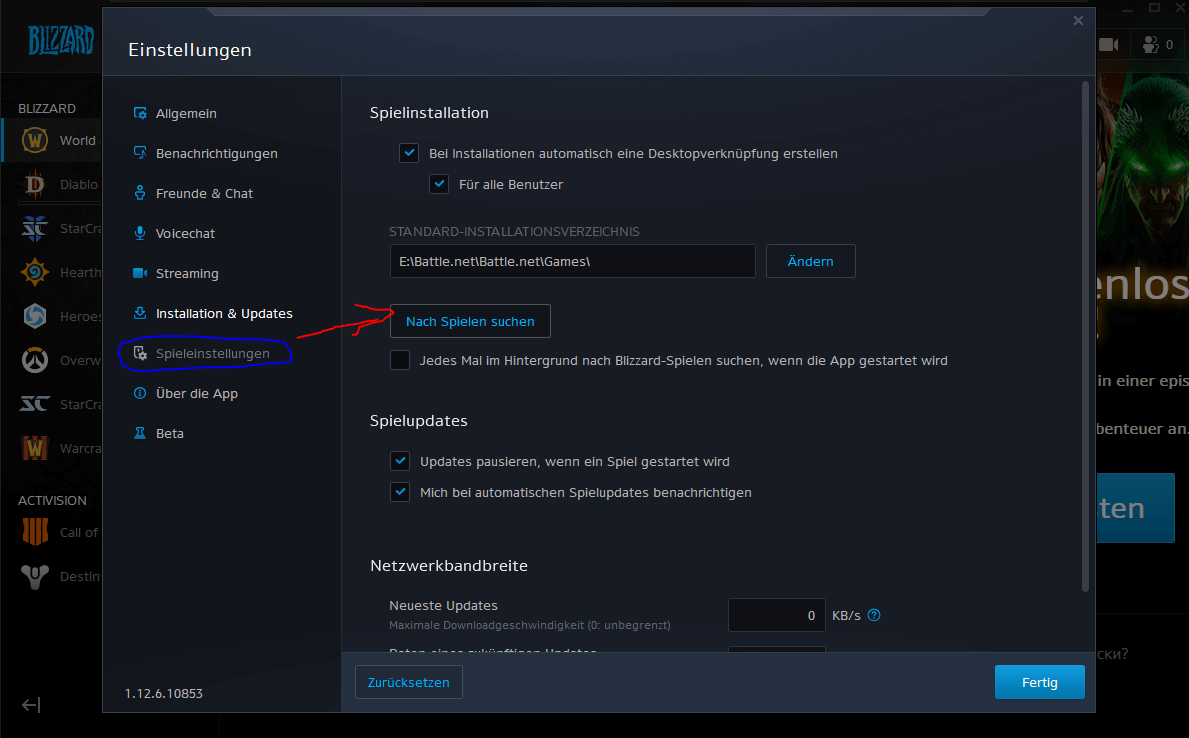Click the Call of Duty icon

[35, 532]
